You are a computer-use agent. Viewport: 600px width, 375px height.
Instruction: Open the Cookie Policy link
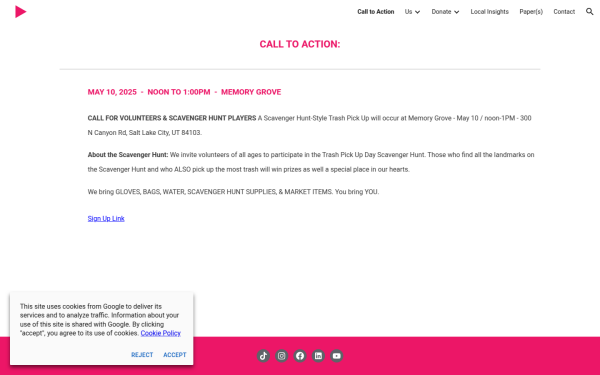(161, 333)
